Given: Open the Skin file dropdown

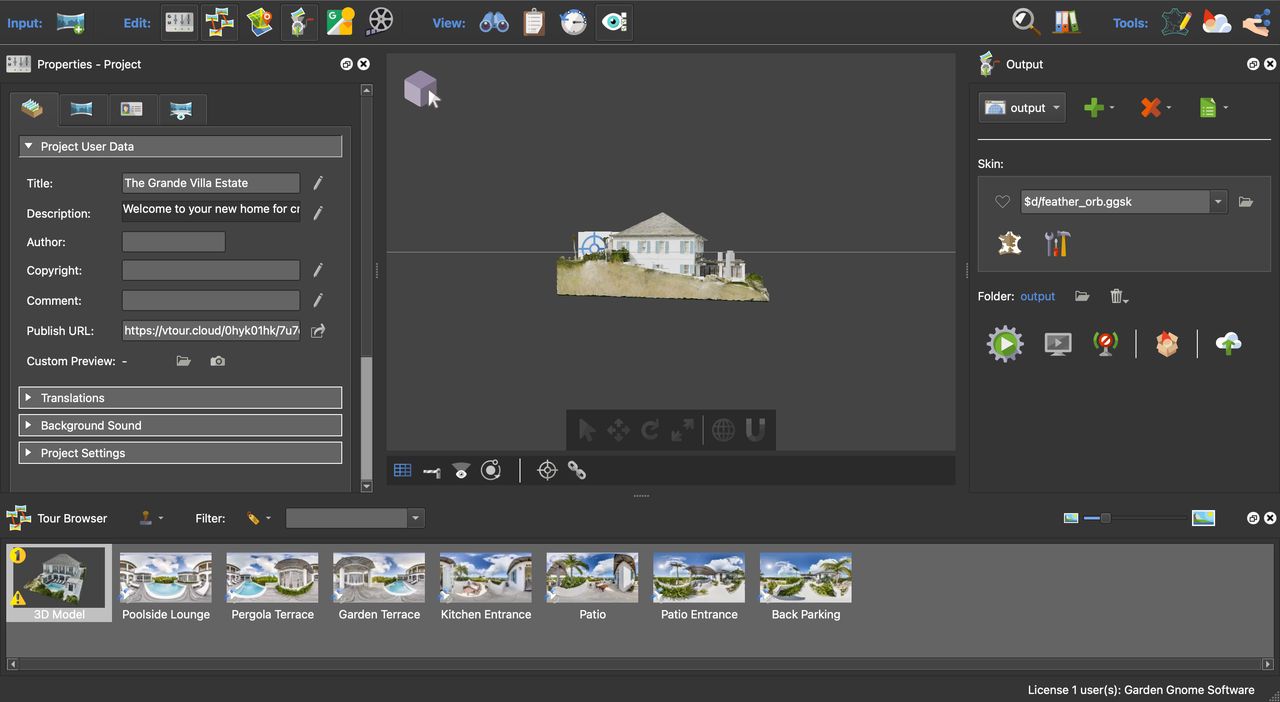Looking at the screenshot, I should [1217, 202].
